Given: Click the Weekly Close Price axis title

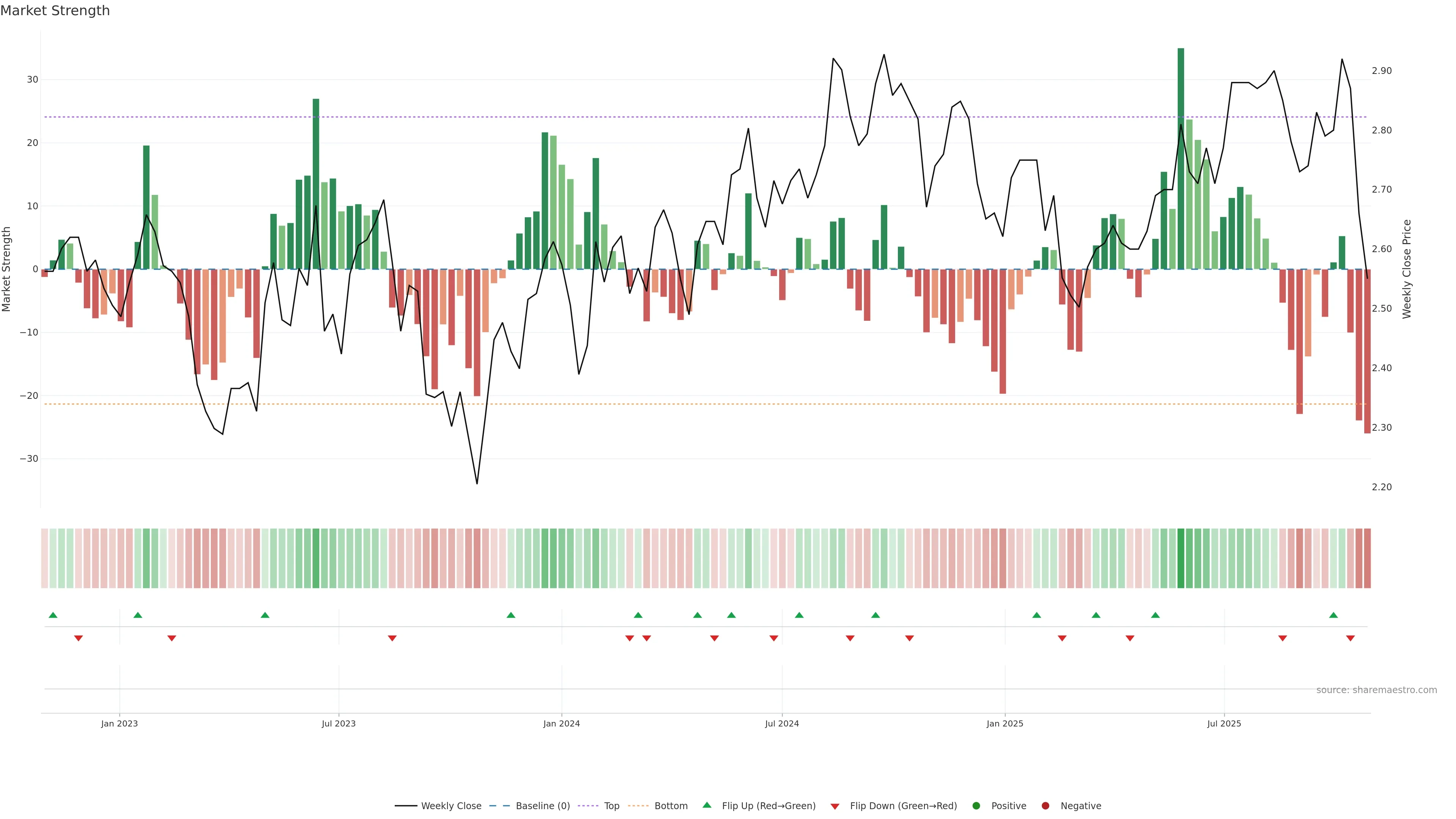Looking at the screenshot, I should coord(1407,269).
